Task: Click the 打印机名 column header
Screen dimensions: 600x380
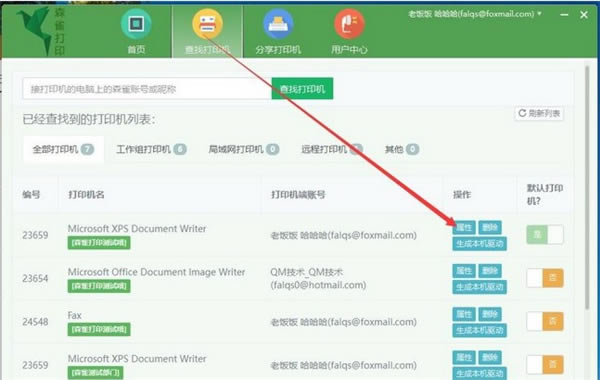Action: tap(86, 194)
